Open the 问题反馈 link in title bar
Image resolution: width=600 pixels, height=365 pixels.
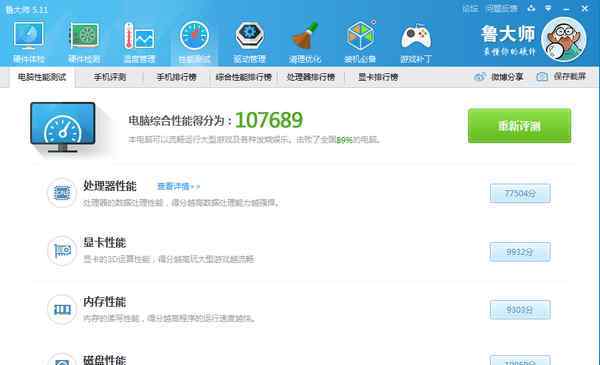click(x=502, y=8)
